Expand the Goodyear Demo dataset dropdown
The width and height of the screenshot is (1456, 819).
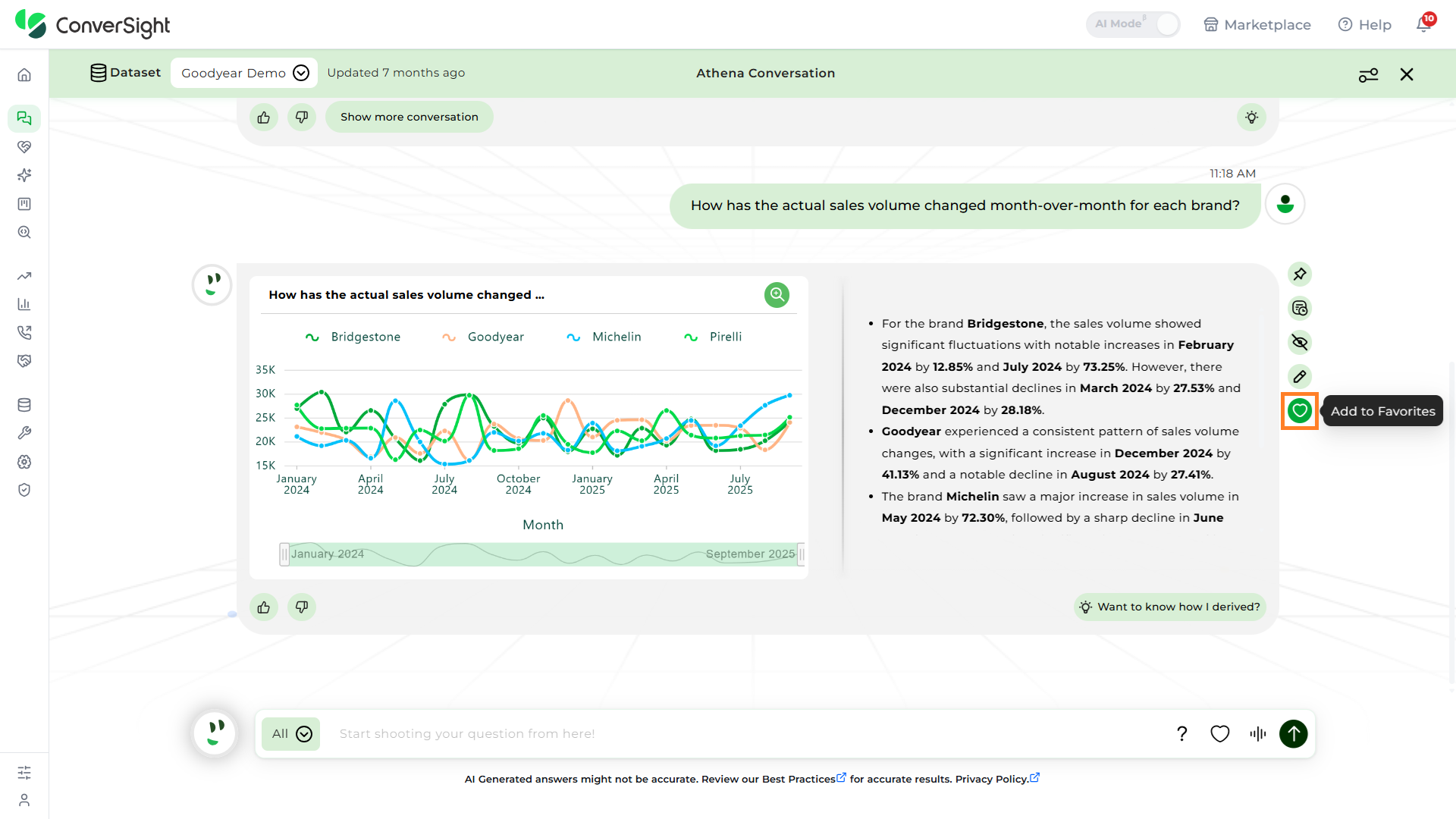(x=244, y=73)
